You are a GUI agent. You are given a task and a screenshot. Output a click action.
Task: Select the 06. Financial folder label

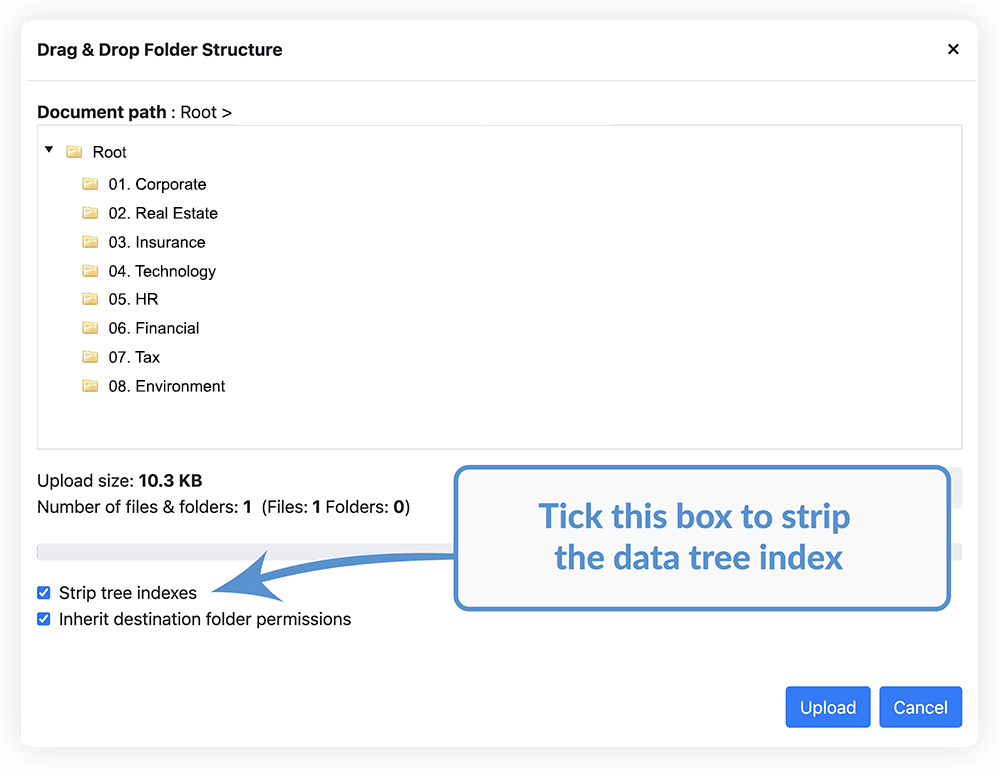pyautogui.click(x=154, y=328)
